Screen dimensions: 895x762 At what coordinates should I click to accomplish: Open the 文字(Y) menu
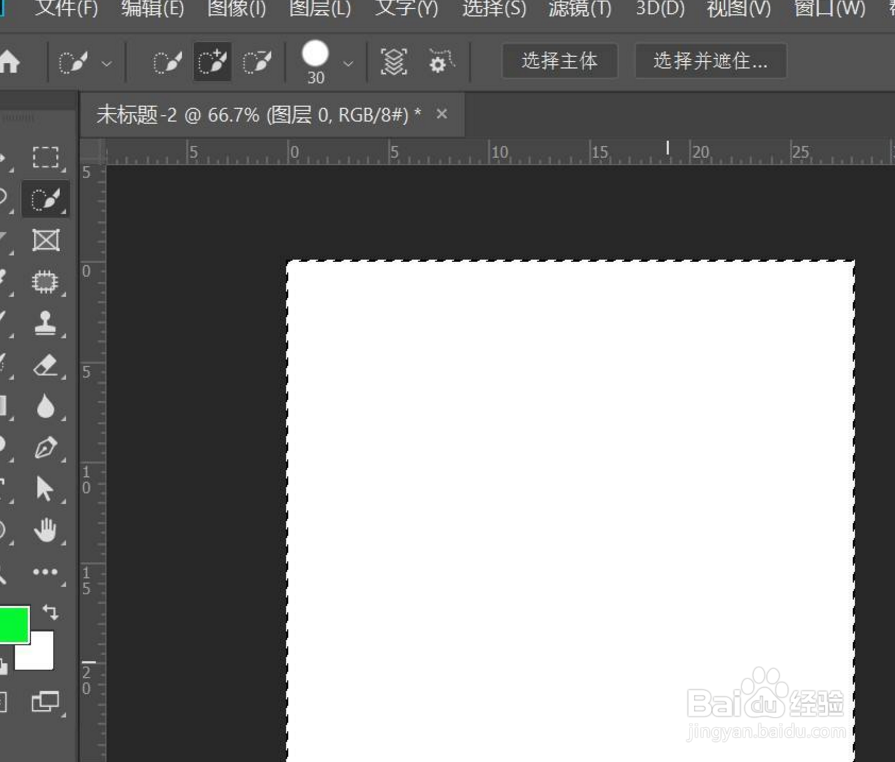406,9
